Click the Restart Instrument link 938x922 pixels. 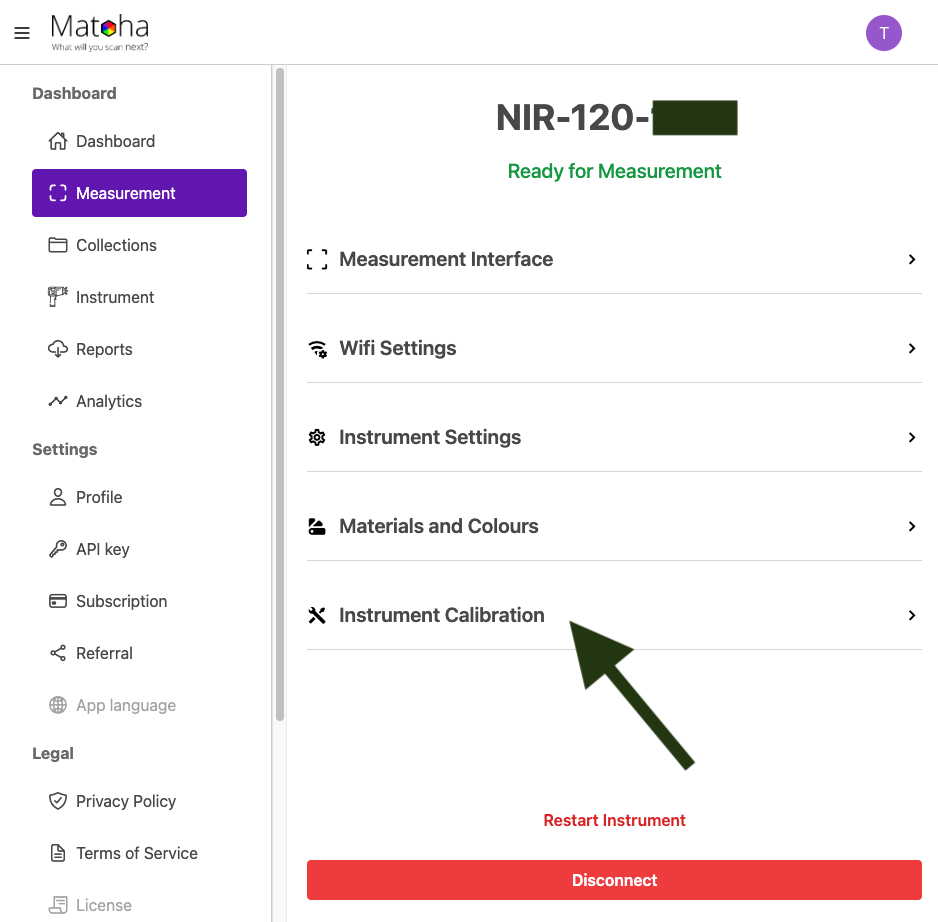pyautogui.click(x=614, y=820)
